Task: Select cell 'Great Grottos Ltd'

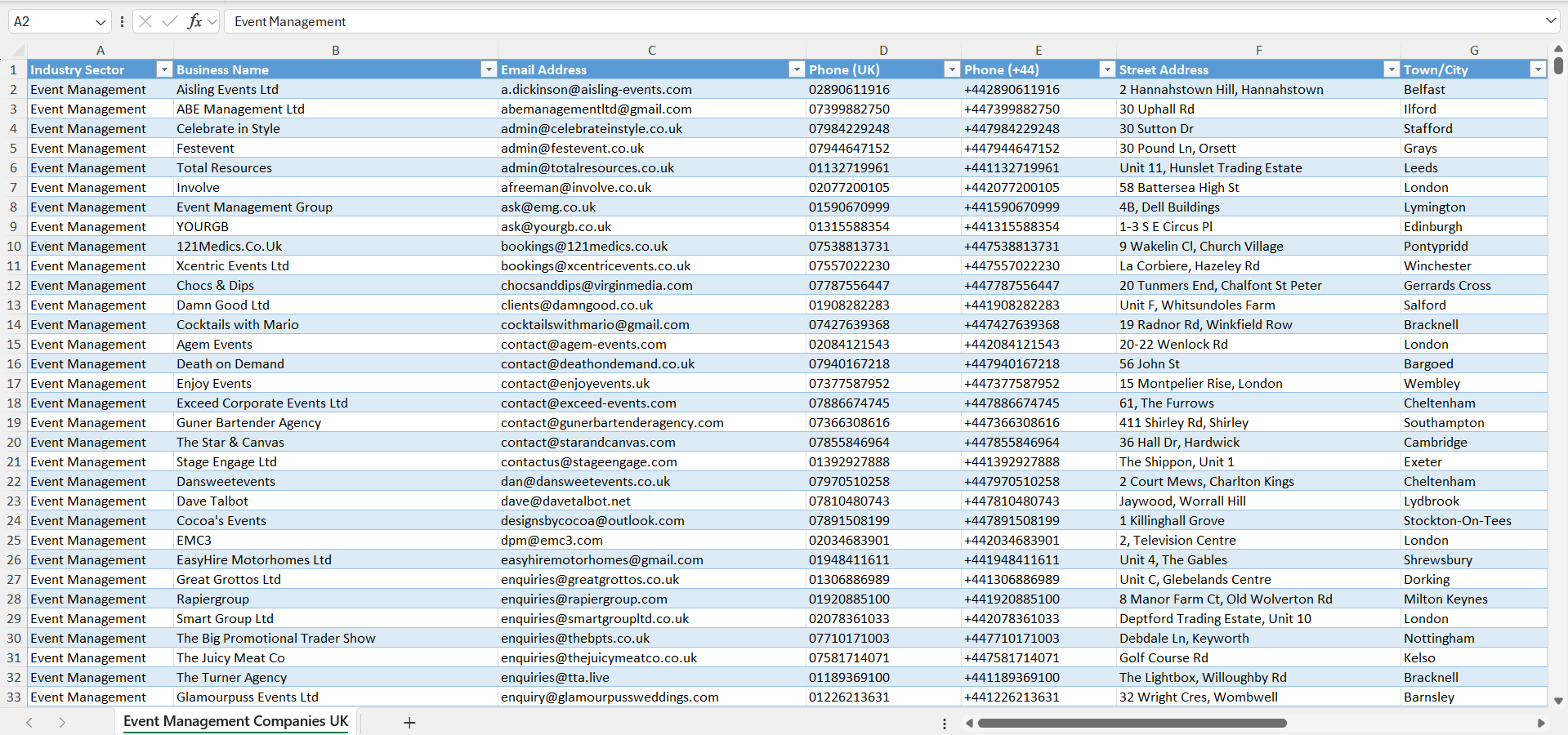Action: coord(335,579)
